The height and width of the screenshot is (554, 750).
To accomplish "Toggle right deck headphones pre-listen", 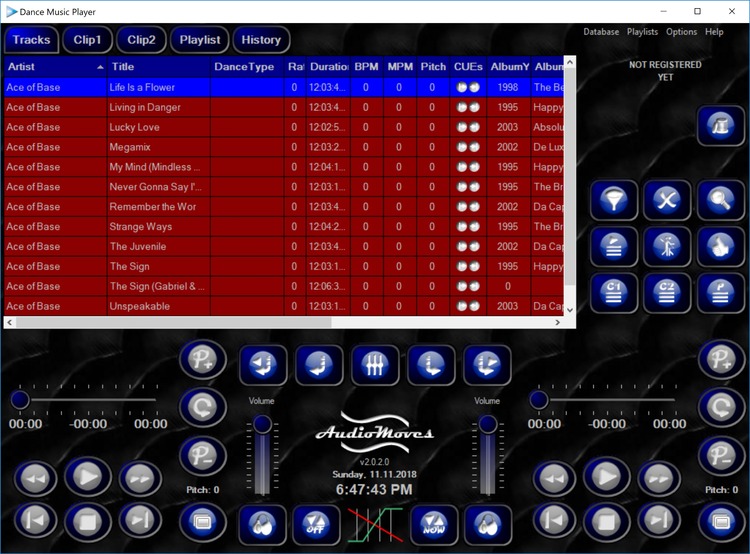I will (x=488, y=525).
